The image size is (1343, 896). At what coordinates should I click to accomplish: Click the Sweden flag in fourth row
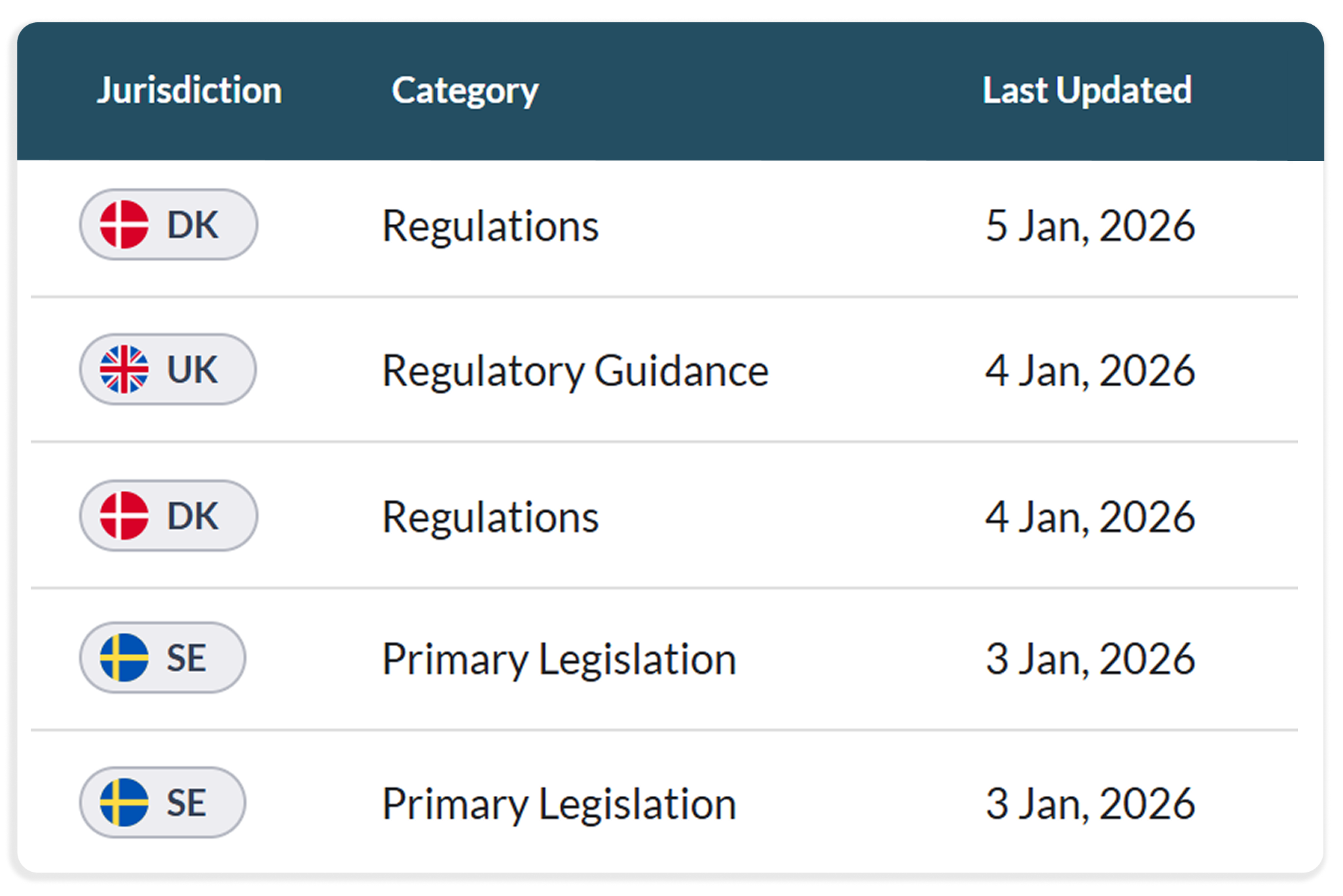pyautogui.click(x=124, y=658)
